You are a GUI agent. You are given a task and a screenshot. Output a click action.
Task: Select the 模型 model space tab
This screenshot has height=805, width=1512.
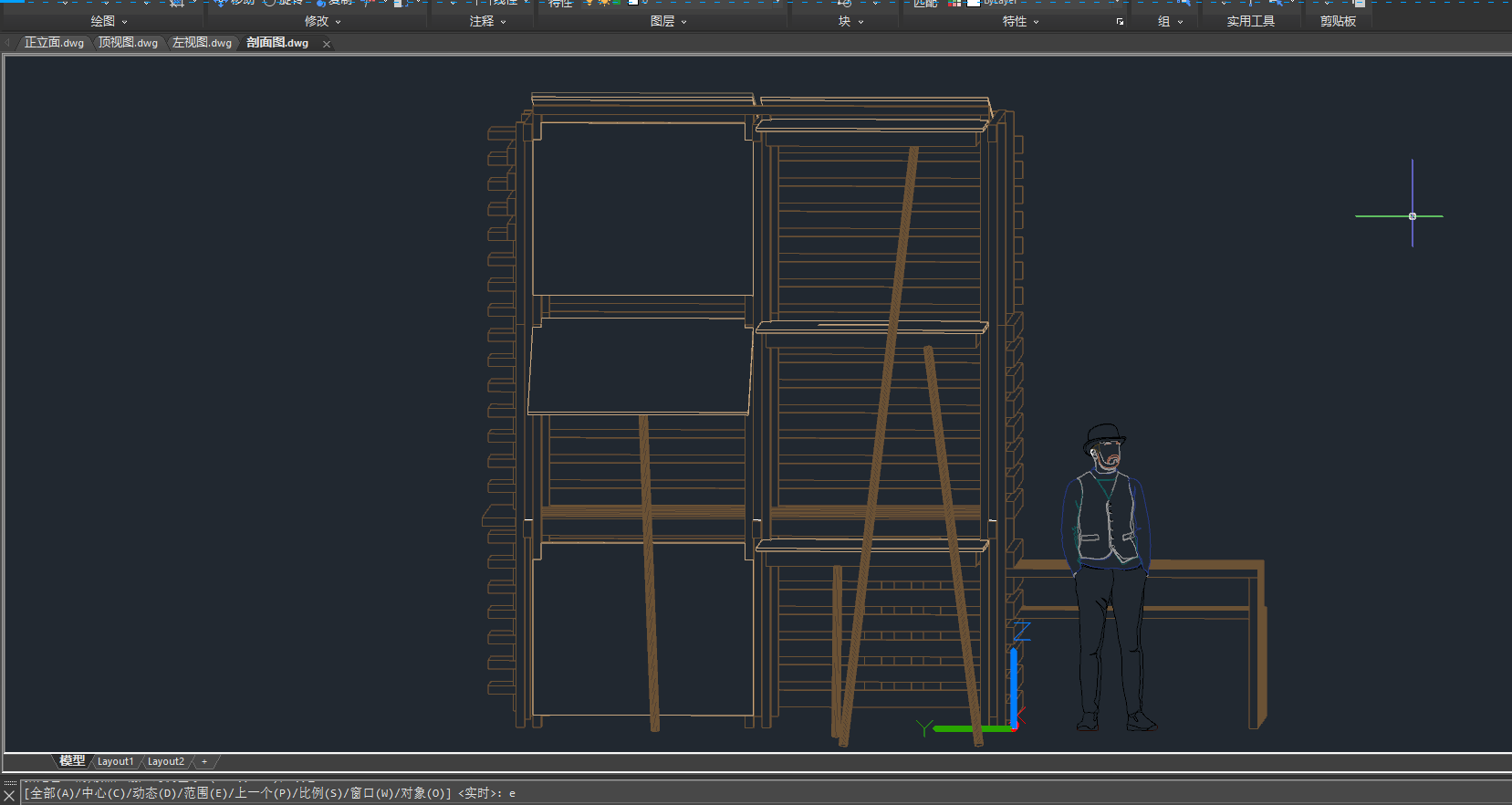click(x=72, y=761)
